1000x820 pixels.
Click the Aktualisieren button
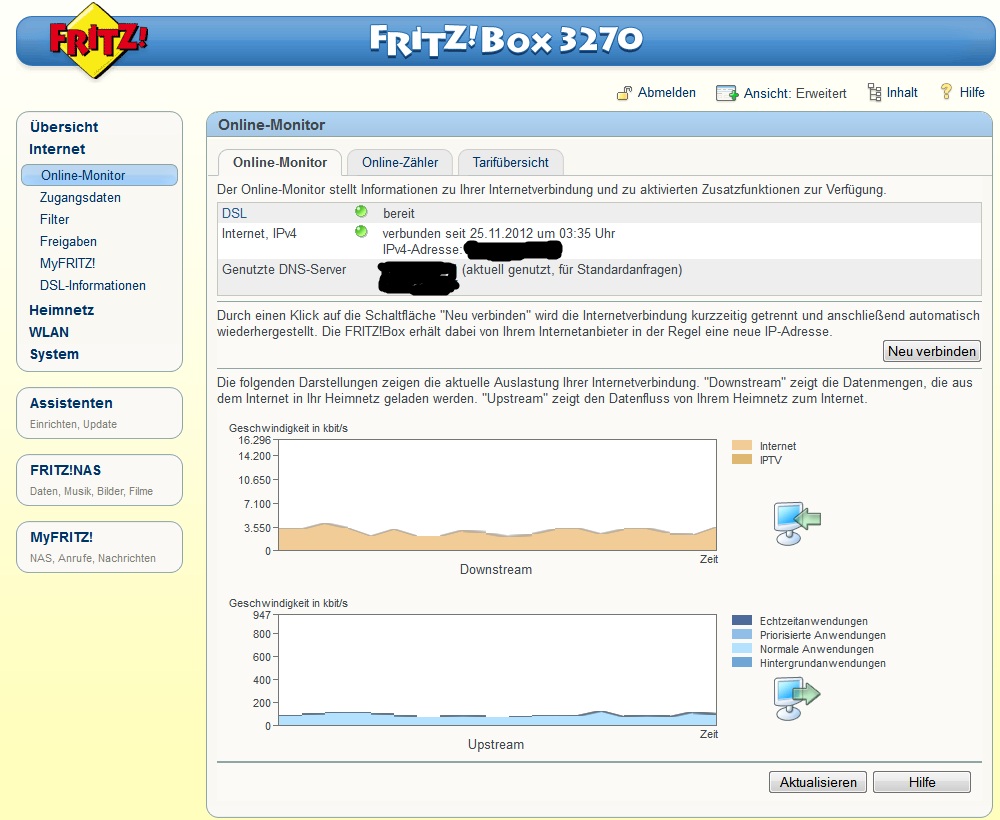pyautogui.click(x=818, y=782)
